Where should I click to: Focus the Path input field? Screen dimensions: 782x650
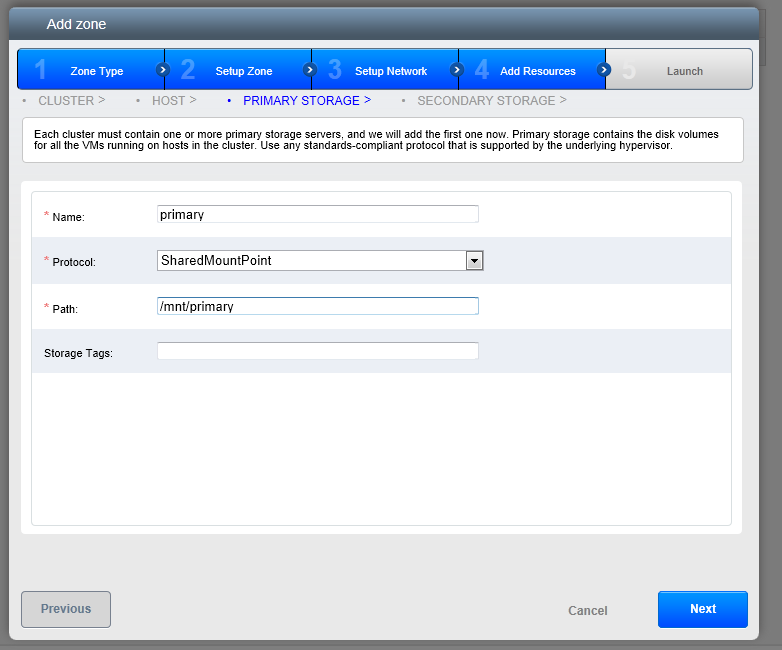pyautogui.click(x=318, y=306)
